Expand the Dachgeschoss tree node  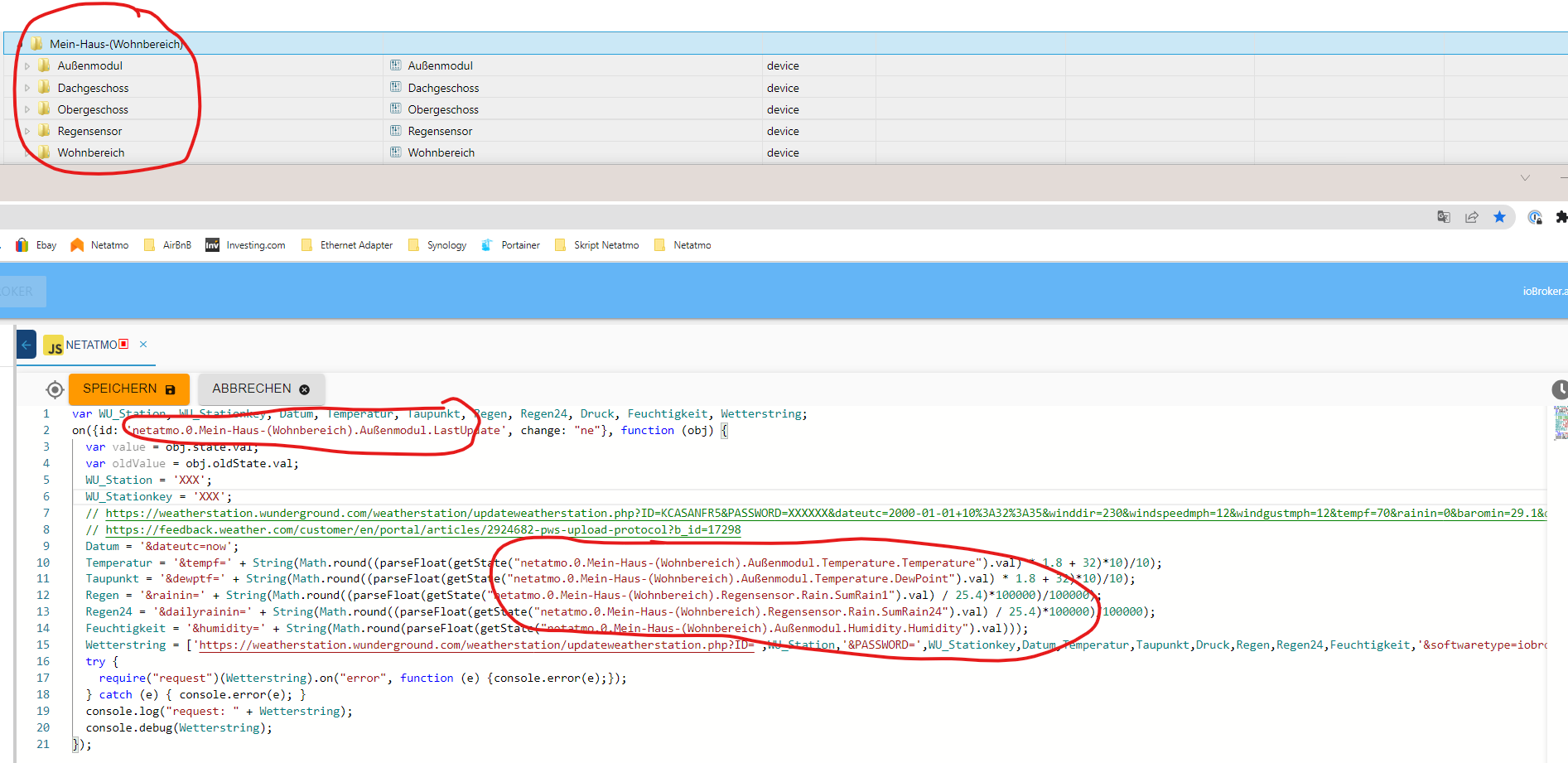(x=27, y=88)
